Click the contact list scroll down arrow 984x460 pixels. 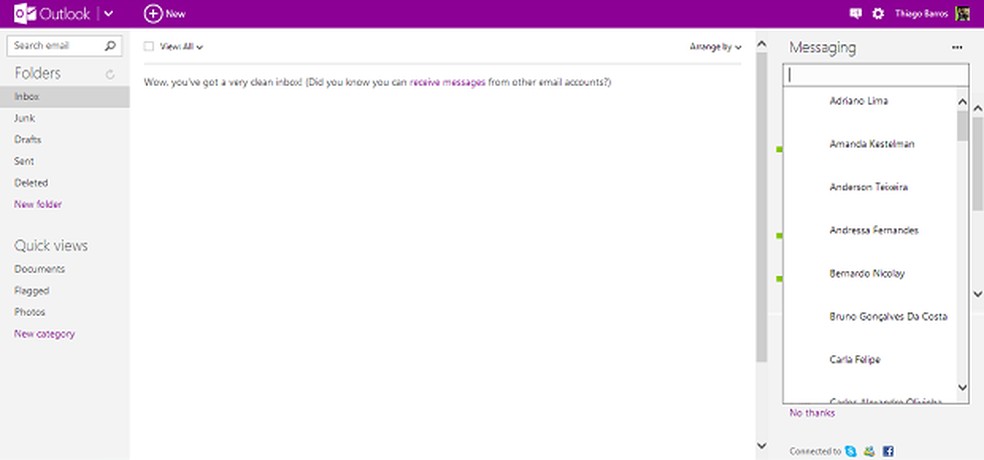pyautogui.click(x=963, y=388)
